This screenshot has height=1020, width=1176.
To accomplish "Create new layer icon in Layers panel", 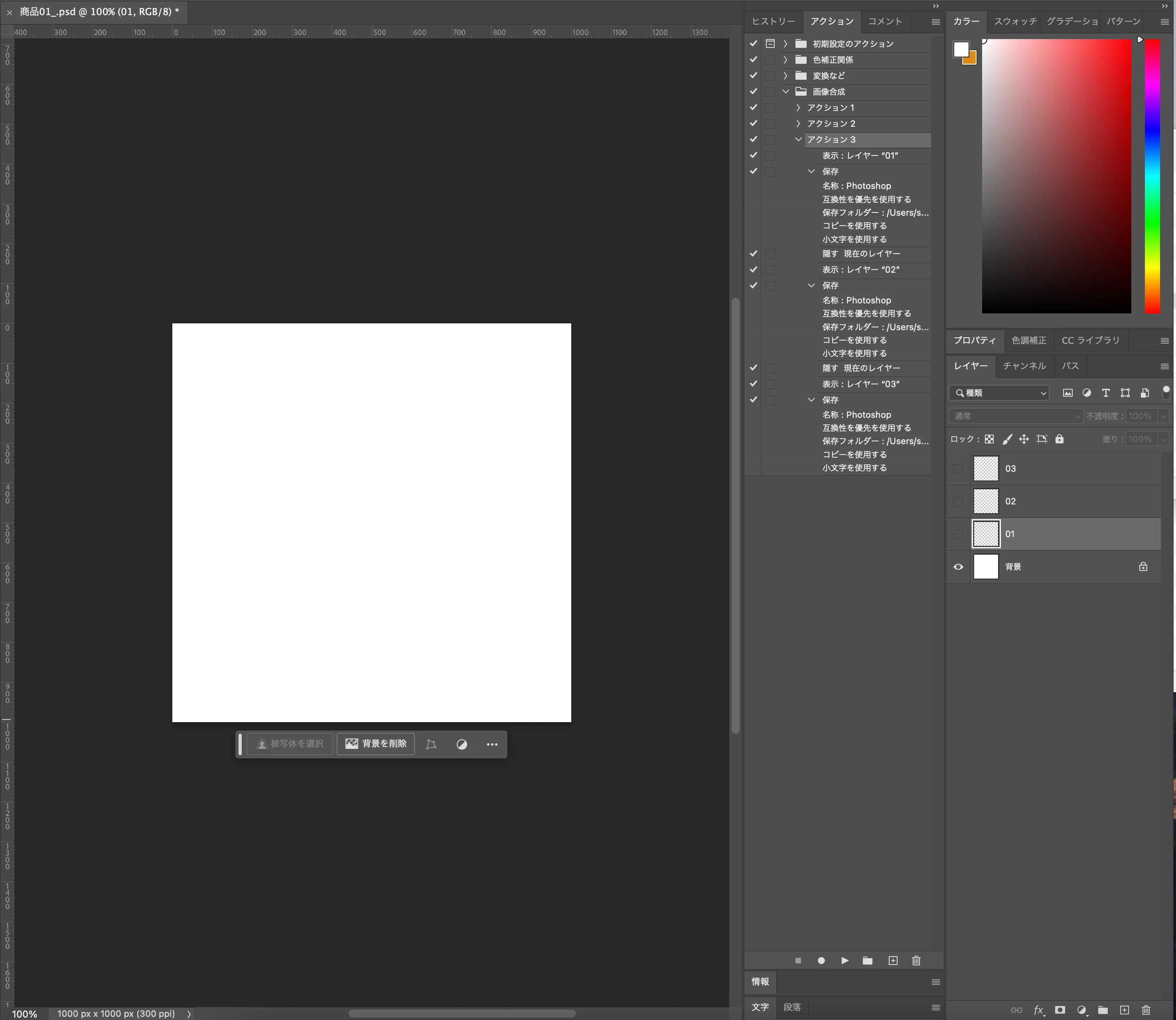I will [x=1124, y=1010].
